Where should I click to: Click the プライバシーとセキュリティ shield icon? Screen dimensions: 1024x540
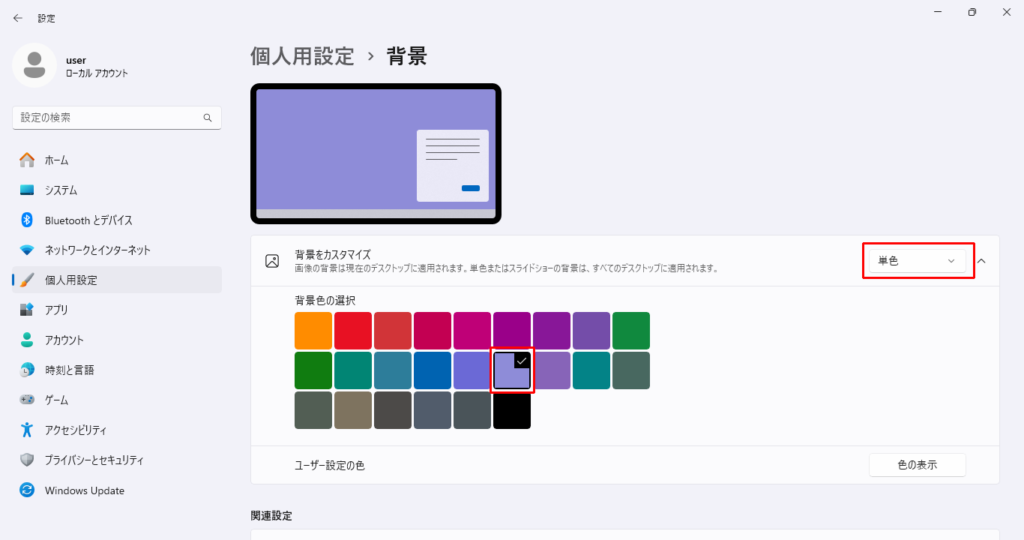coord(27,460)
